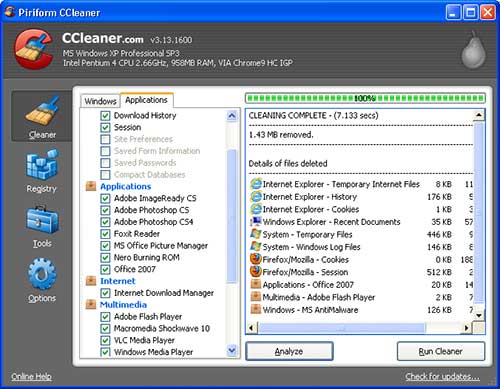
Task: Click the horizontal scrollbar of the results
Action: pos(359,328)
